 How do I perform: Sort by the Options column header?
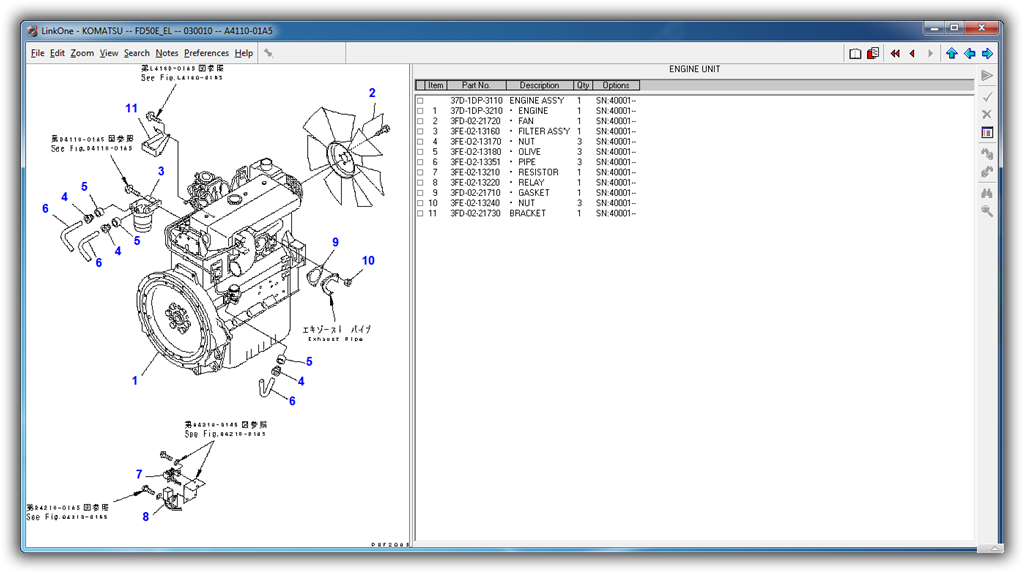[615, 86]
